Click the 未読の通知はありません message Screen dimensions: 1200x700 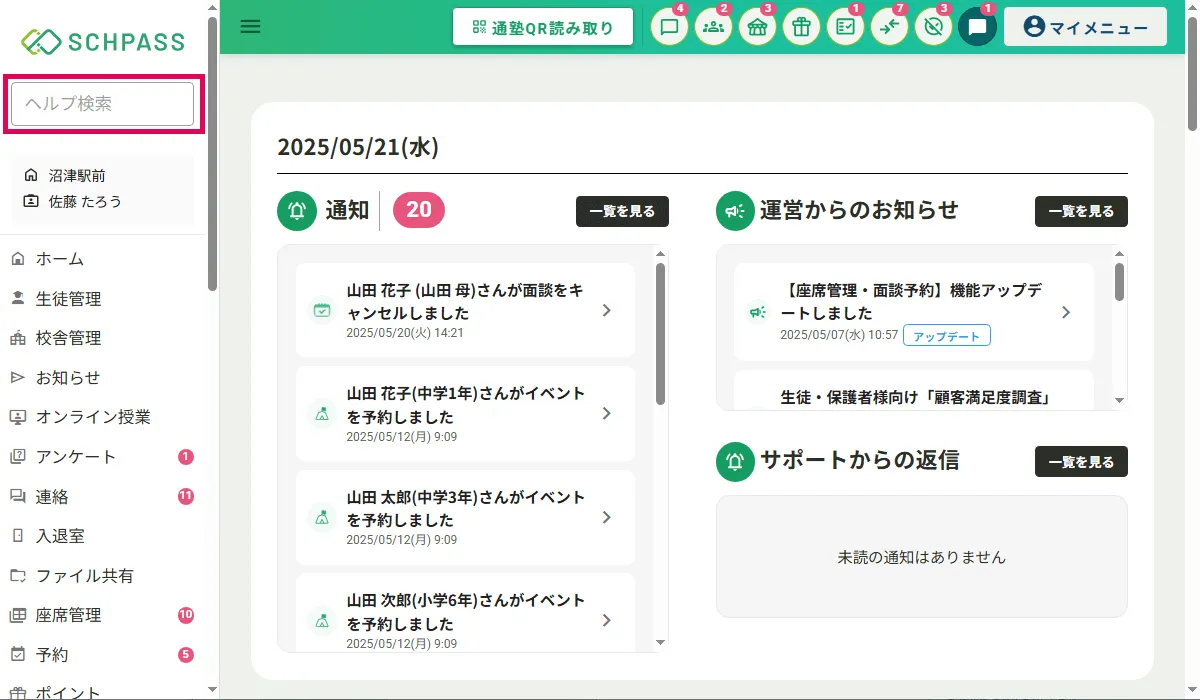[x=921, y=557]
